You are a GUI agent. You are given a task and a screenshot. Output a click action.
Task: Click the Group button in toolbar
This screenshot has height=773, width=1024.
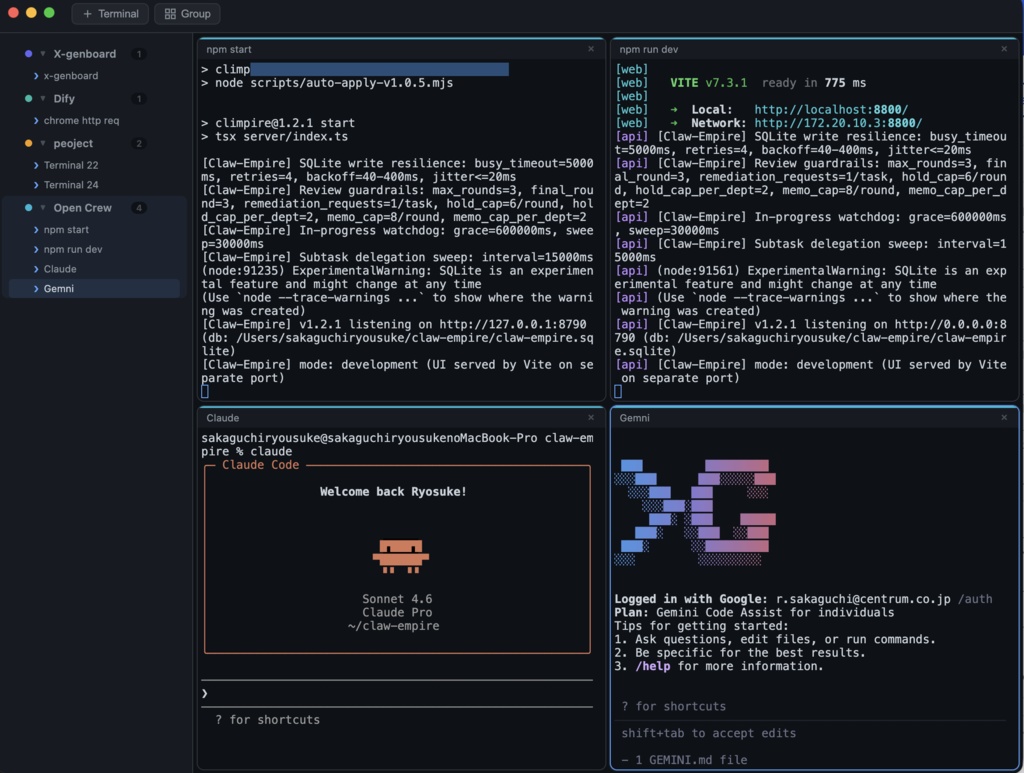[187, 14]
